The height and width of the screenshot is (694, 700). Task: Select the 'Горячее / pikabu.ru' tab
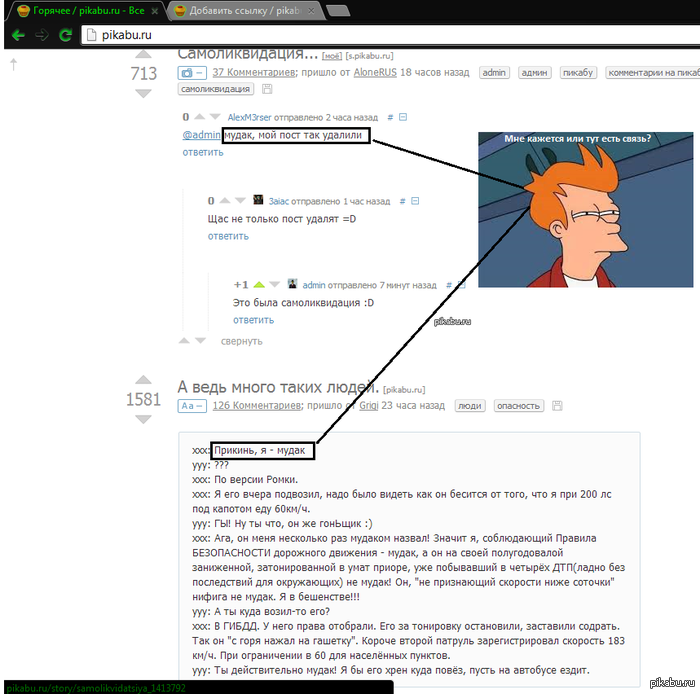(x=80, y=11)
